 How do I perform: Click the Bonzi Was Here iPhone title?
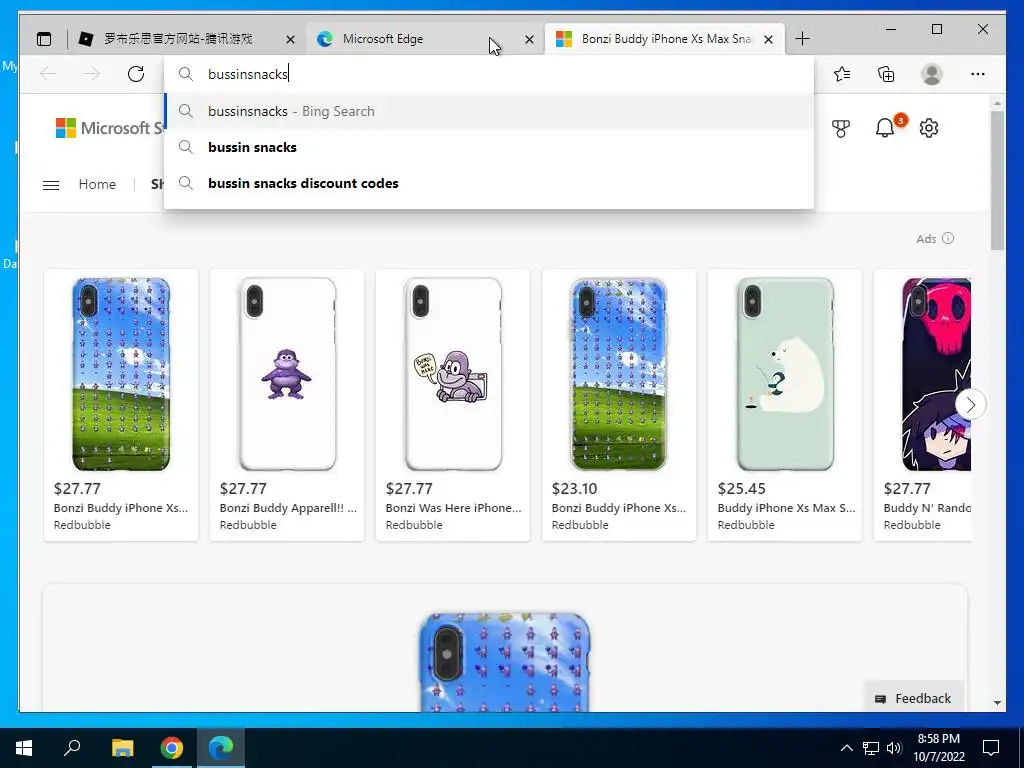click(453, 508)
